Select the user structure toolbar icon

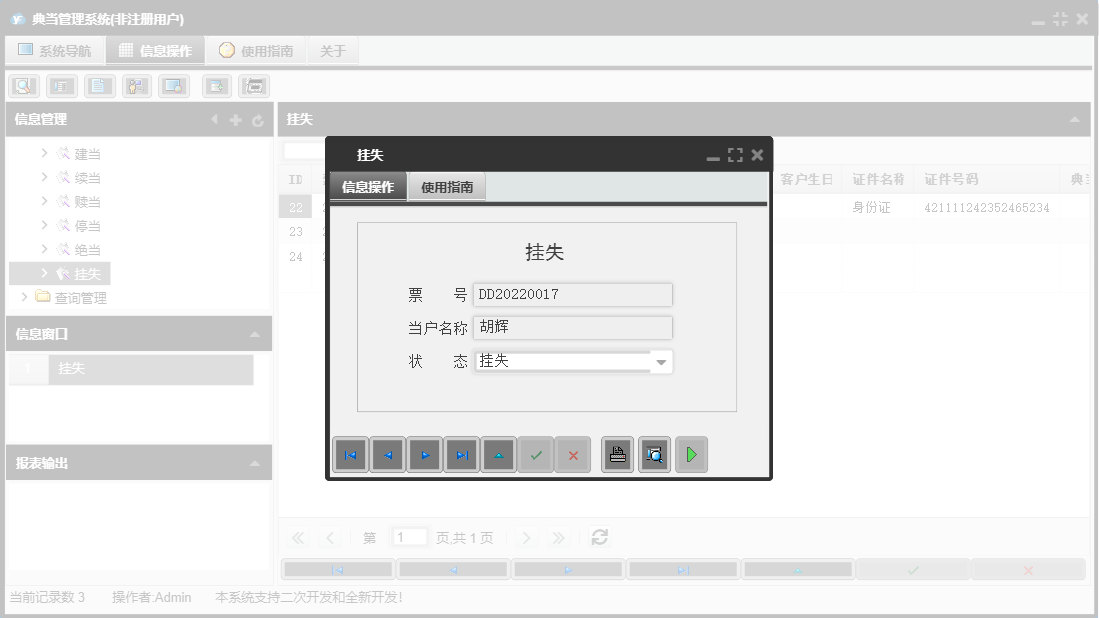coord(136,85)
